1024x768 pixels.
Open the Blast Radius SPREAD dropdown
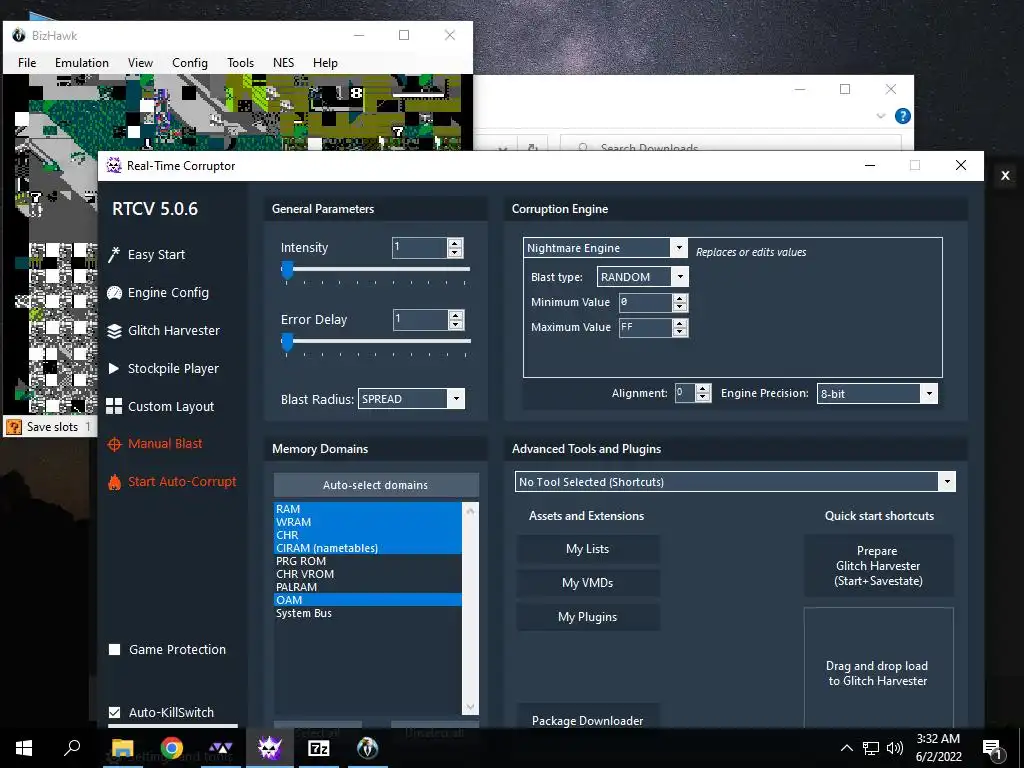pyautogui.click(x=456, y=399)
